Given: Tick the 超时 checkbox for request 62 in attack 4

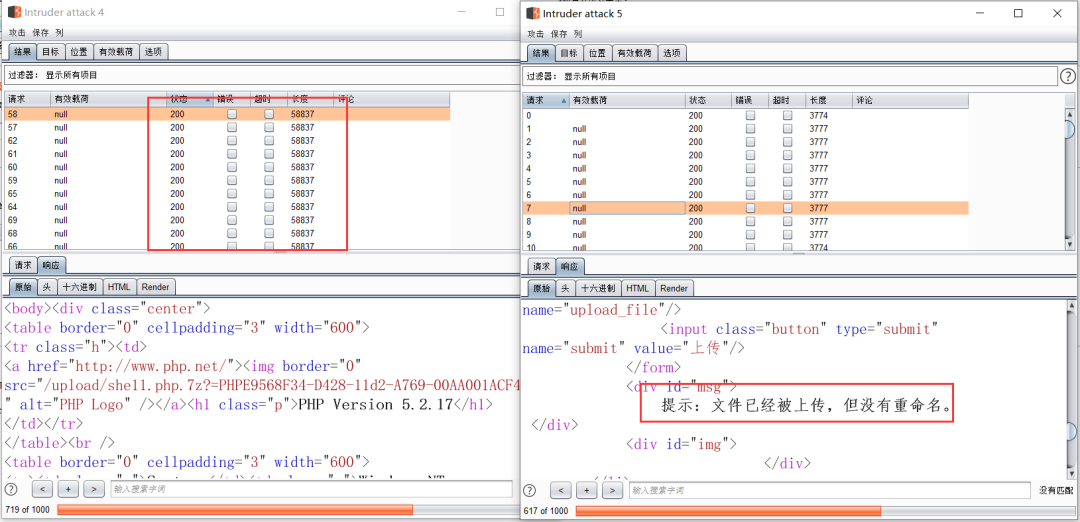Looking at the screenshot, I should 269,141.
